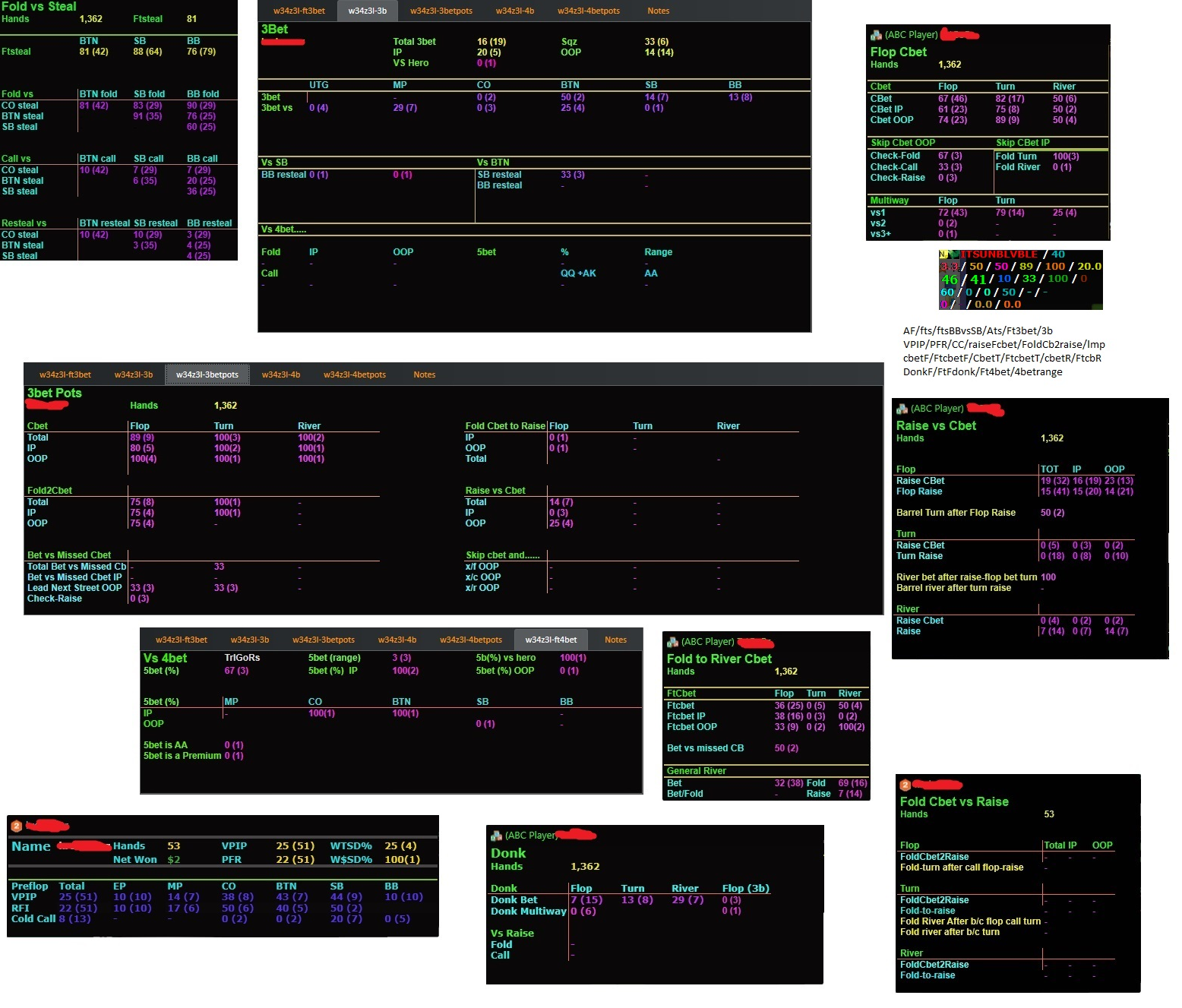Switch to w34z3l-3betpots tab in 3Bet panel

click(x=441, y=11)
